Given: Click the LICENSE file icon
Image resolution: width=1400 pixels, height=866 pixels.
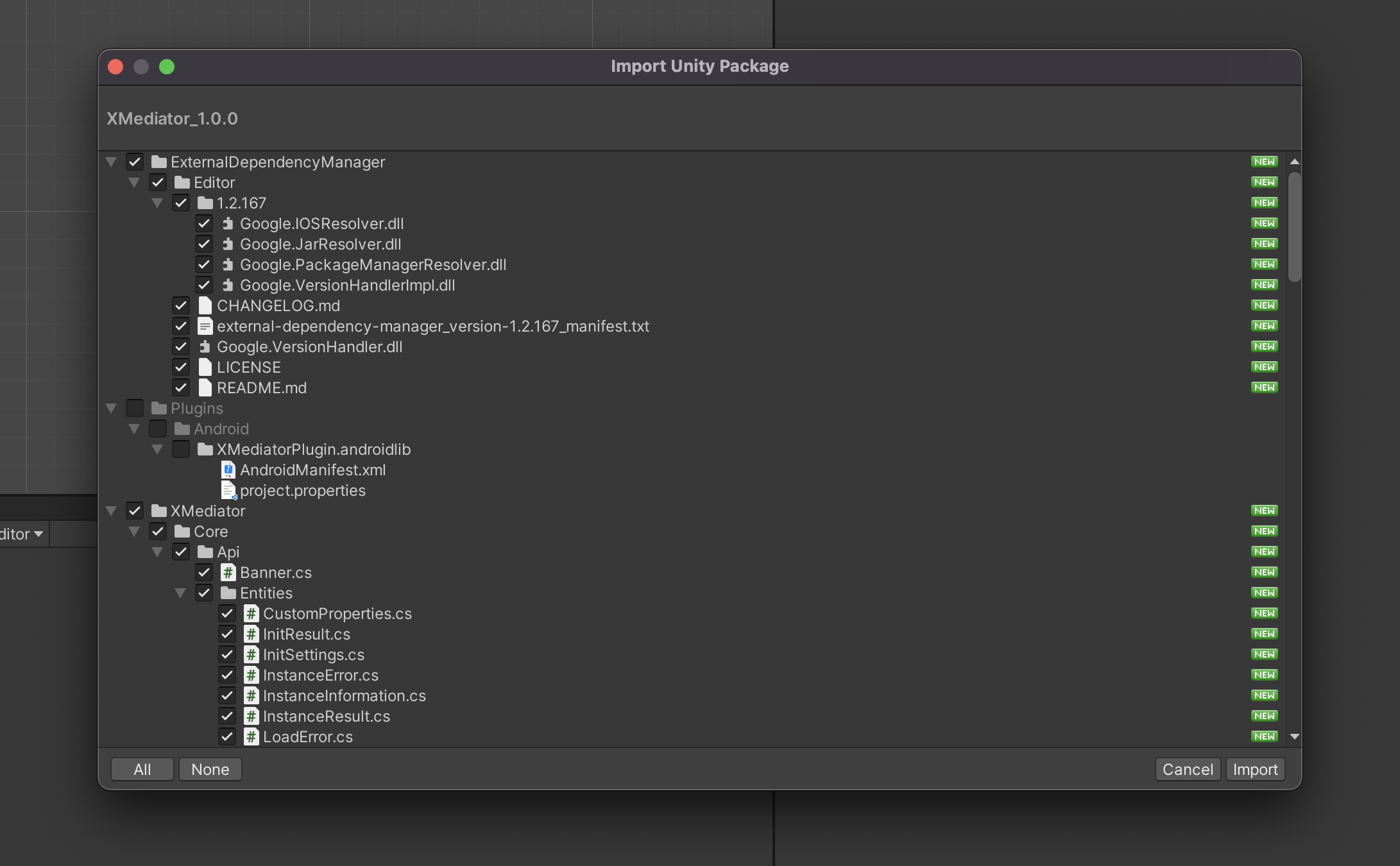Looking at the screenshot, I should point(205,368).
